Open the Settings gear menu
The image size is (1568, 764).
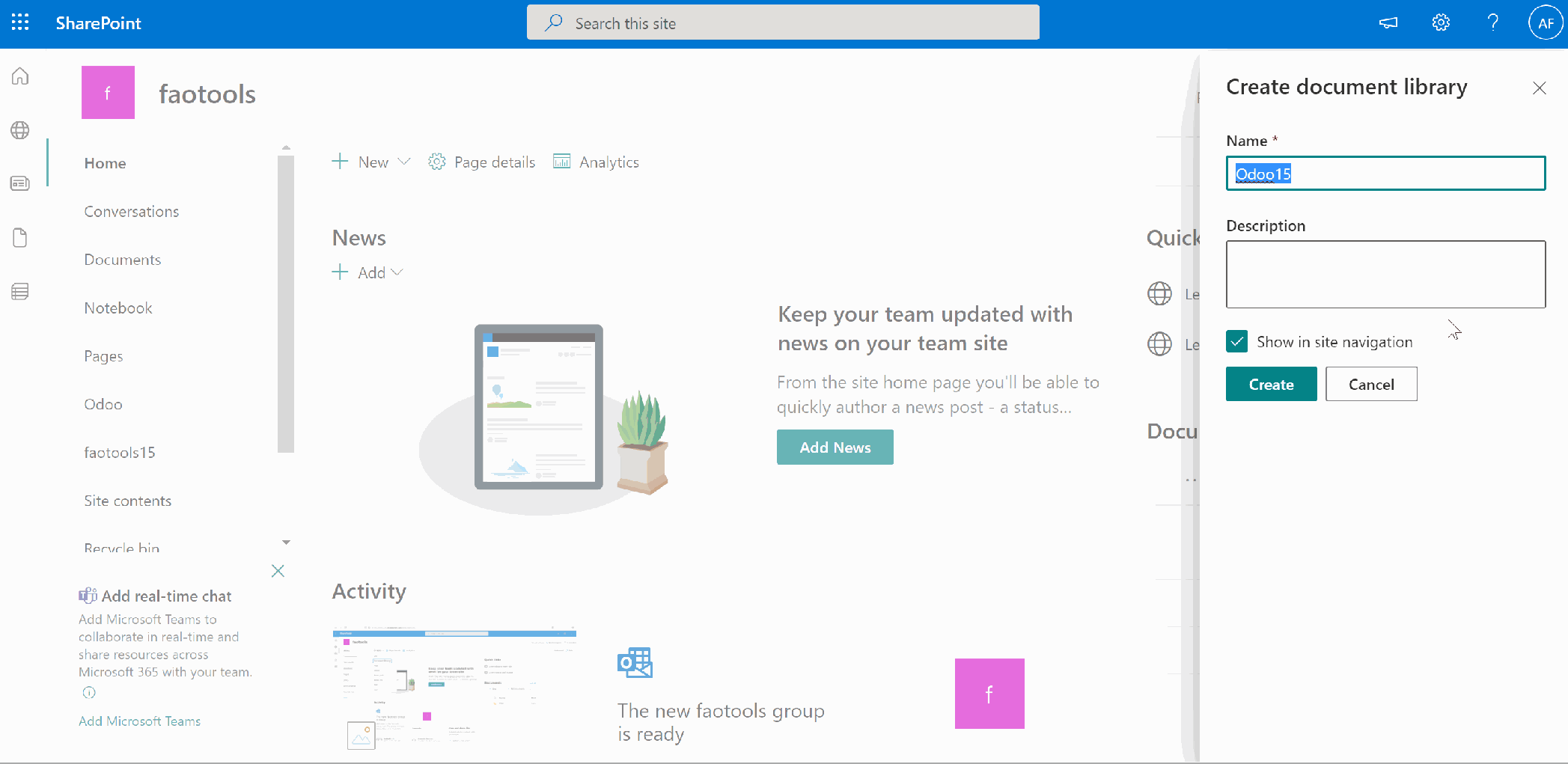point(1441,23)
